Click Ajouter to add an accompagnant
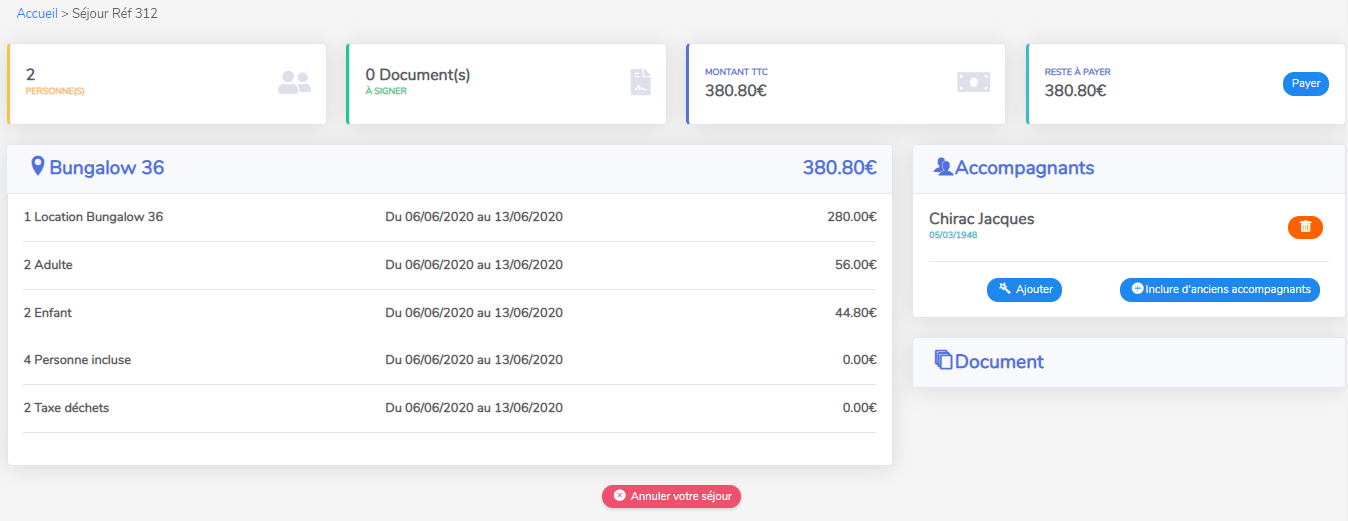The height and width of the screenshot is (521, 1348). click(x=1024, y=289)
